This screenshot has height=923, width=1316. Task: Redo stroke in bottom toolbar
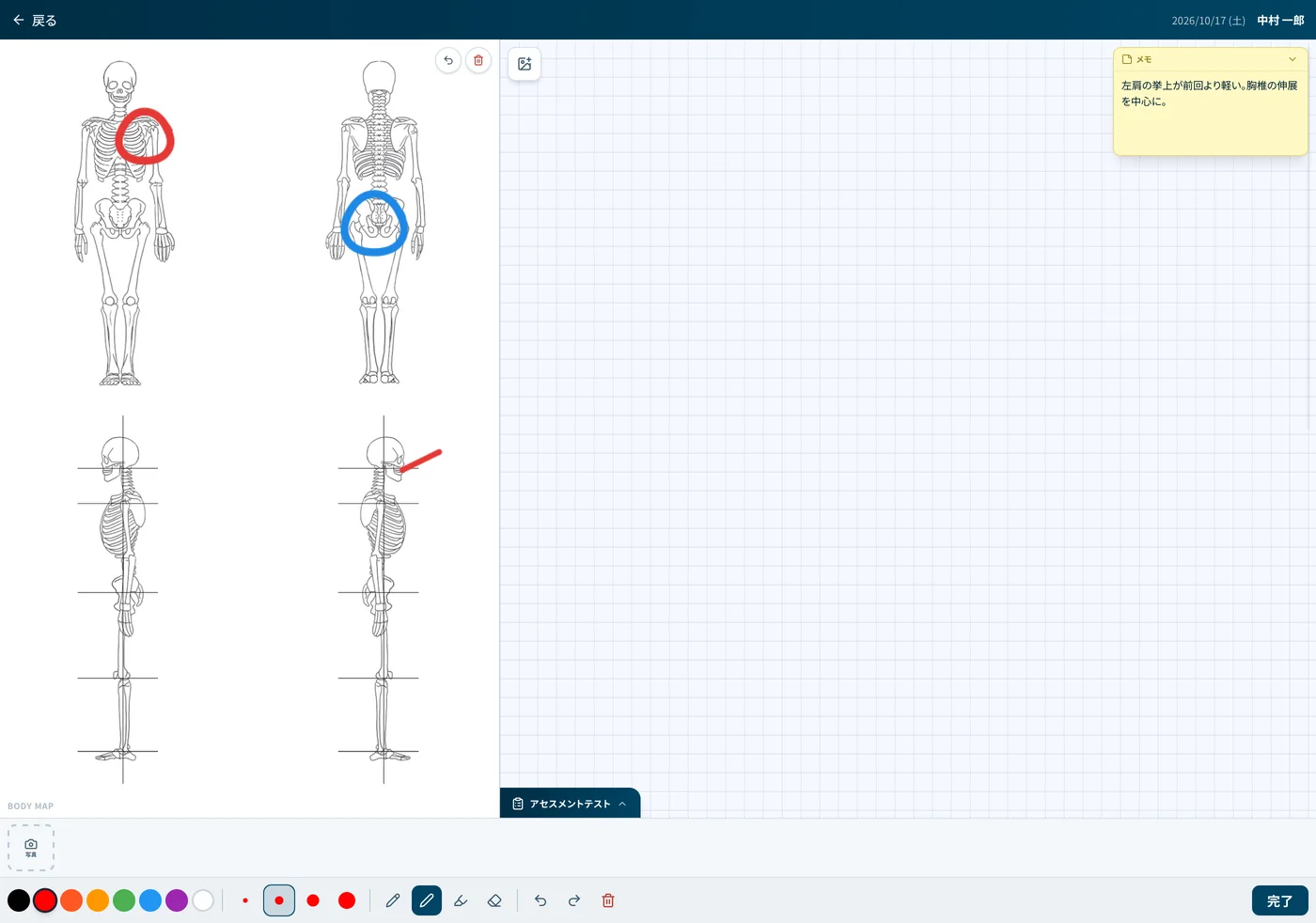574,900
